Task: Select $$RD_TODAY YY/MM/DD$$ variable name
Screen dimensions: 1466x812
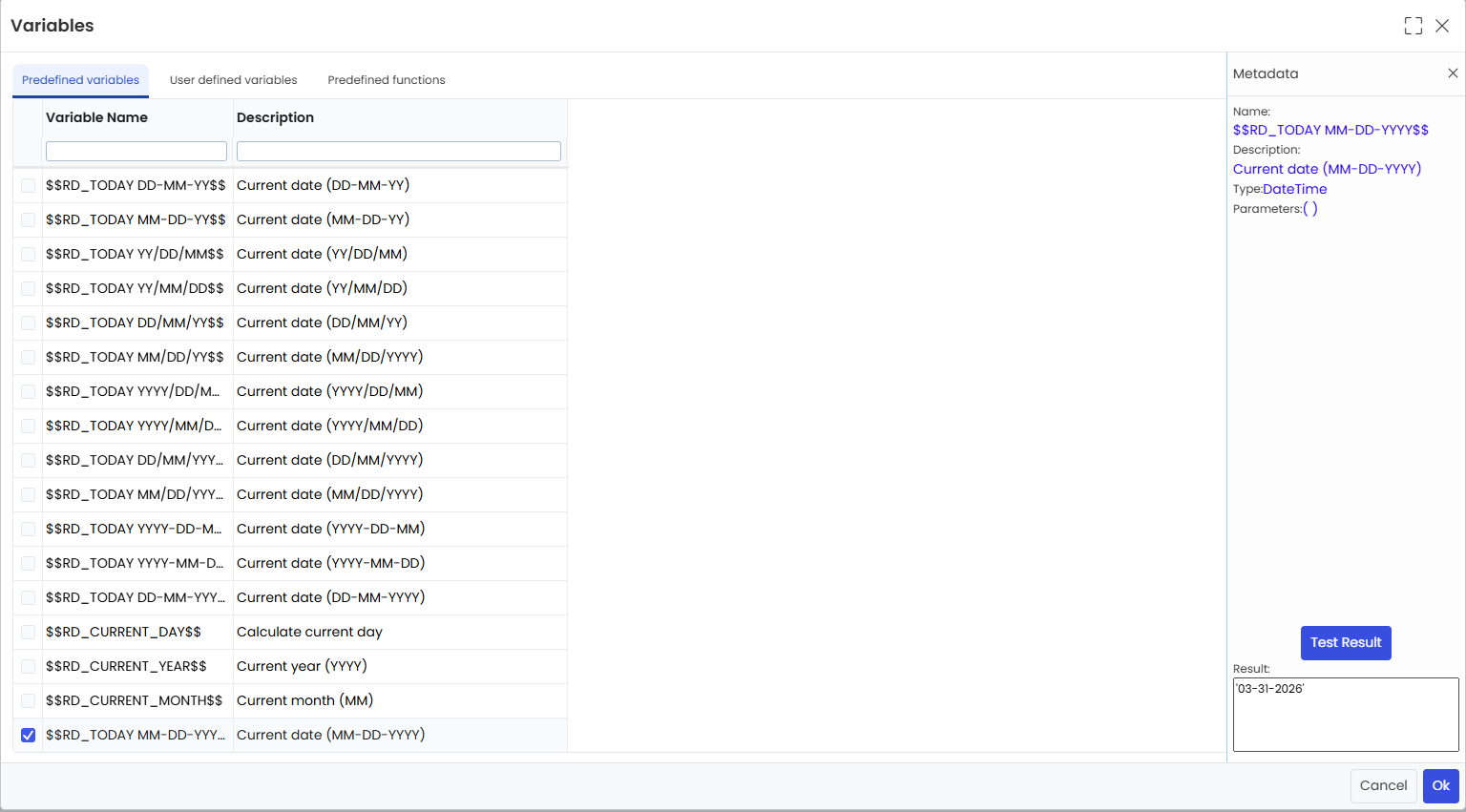Action: tap(135, 288)
